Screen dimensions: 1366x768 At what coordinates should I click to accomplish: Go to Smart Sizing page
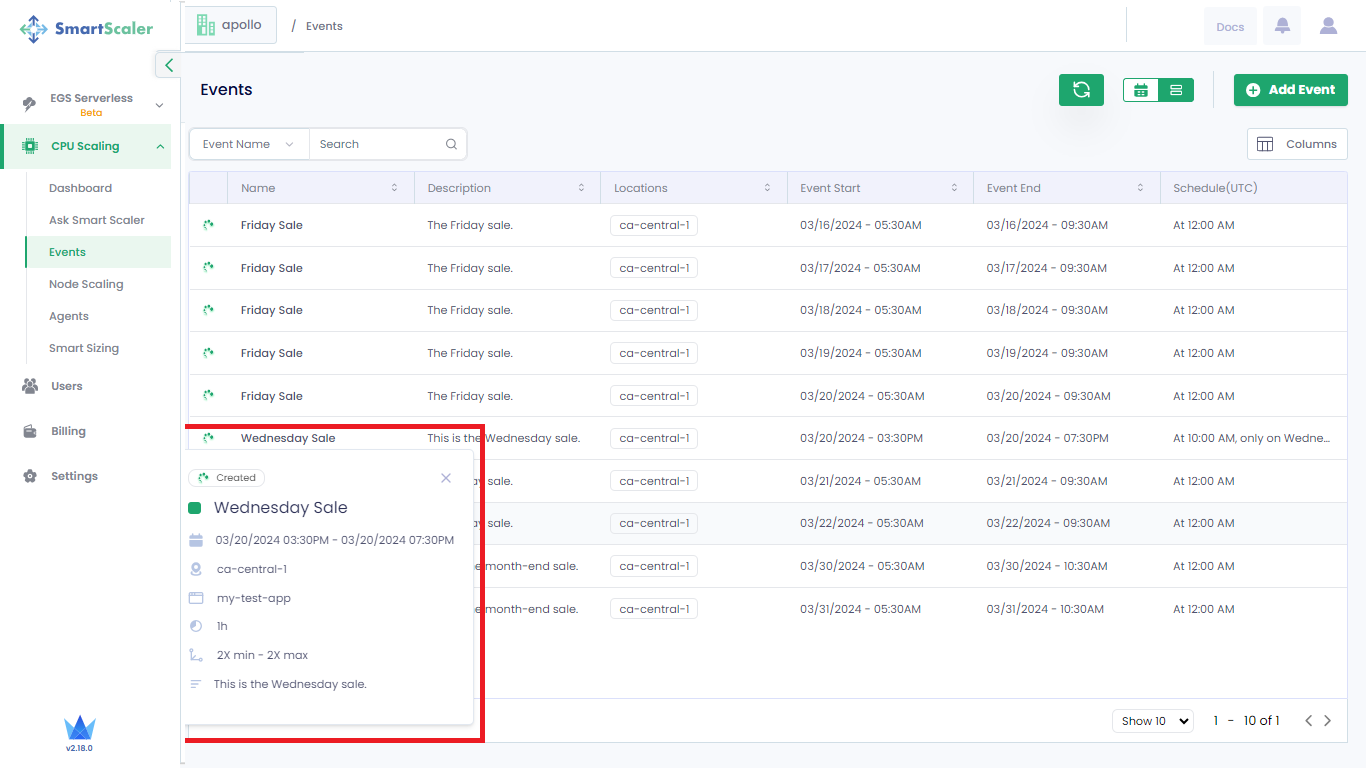pos(84,348)
